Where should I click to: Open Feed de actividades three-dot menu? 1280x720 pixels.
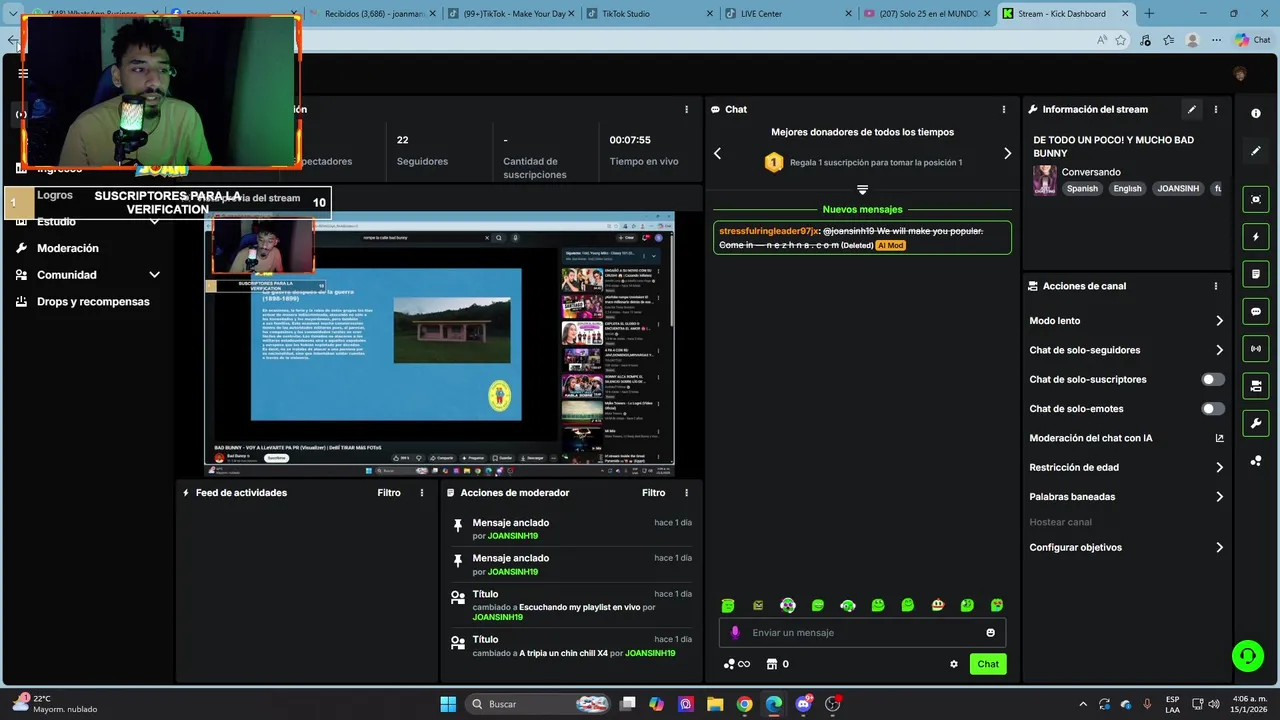tap(422, 493)
